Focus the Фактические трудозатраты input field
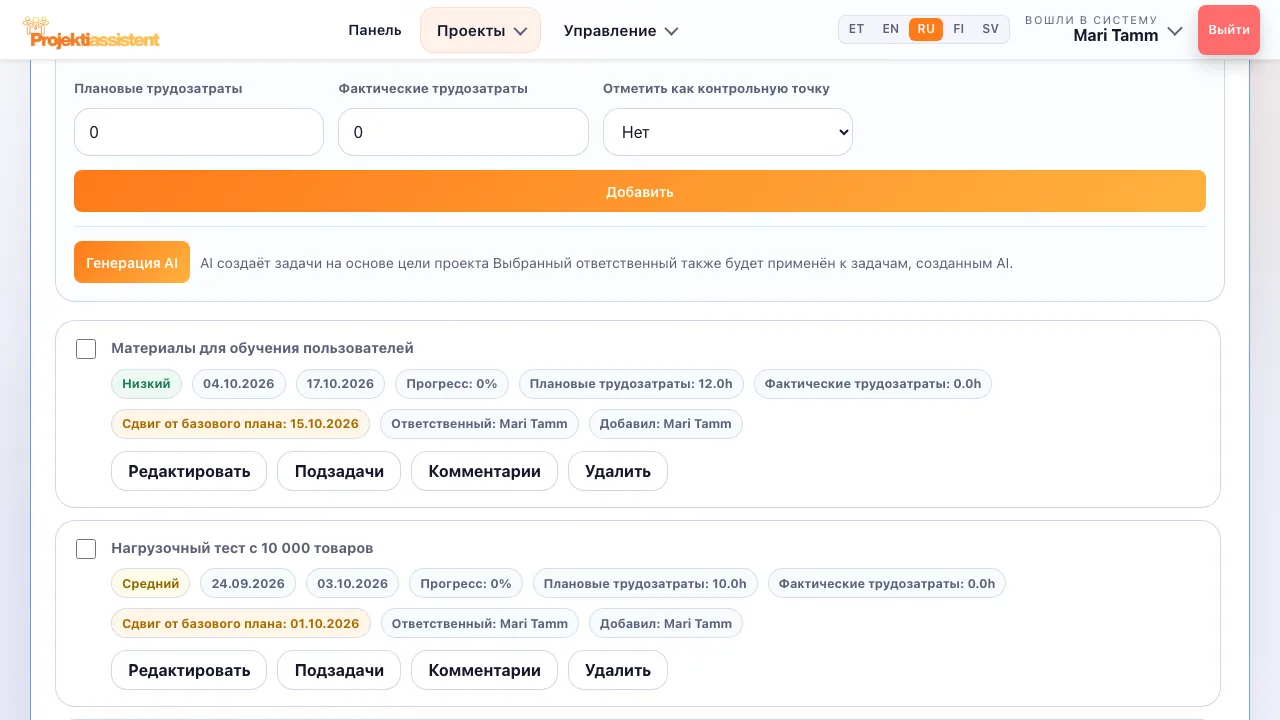Image resolution: width=1280 pixels, height=720 pixels. [x=463, y=132]
